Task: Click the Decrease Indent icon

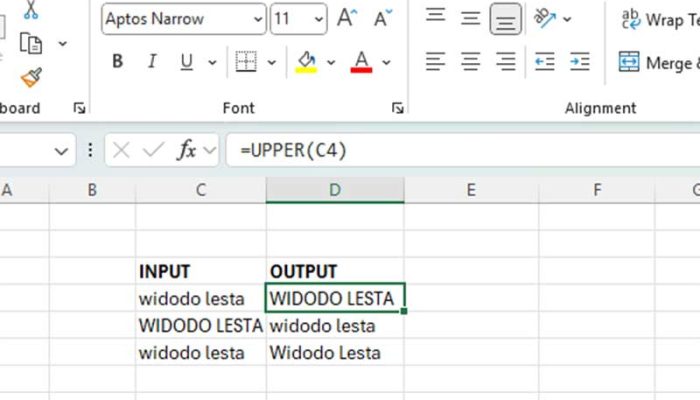Action: point(545,62)
